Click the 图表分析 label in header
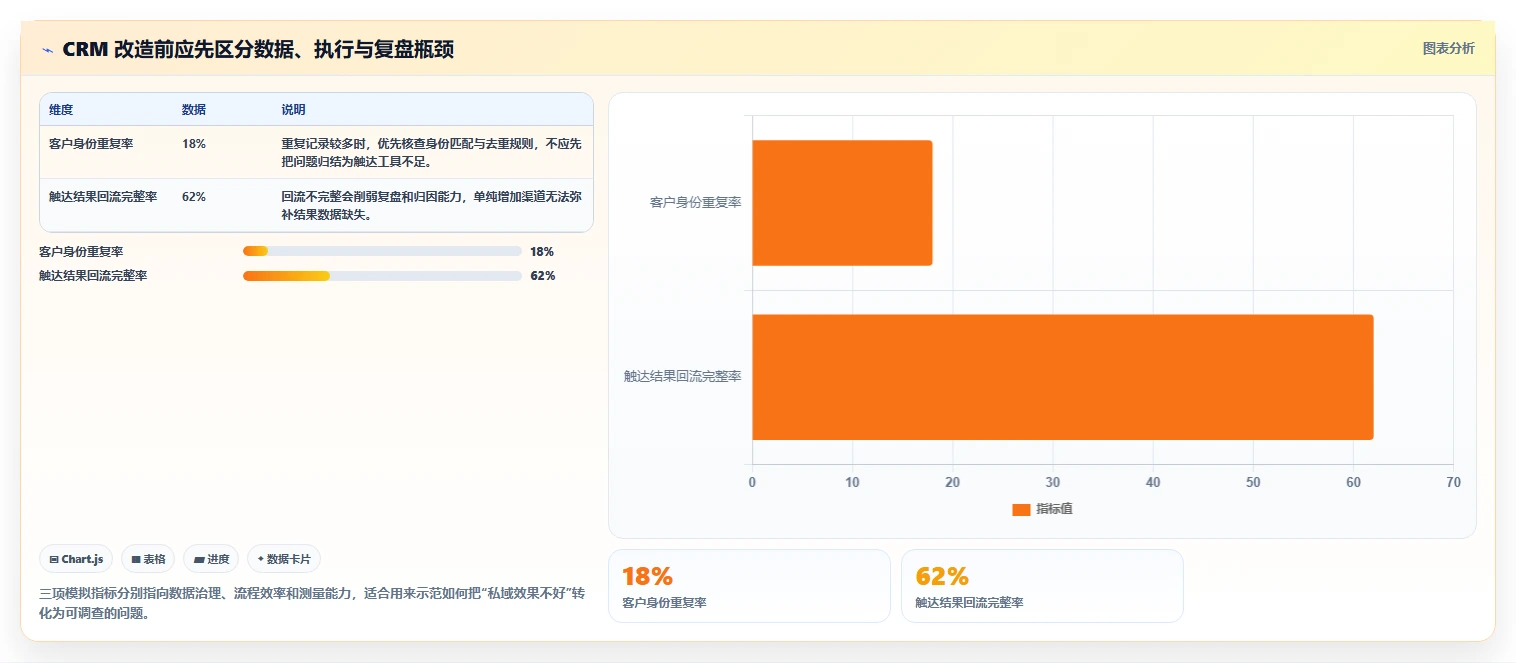 1448,48
